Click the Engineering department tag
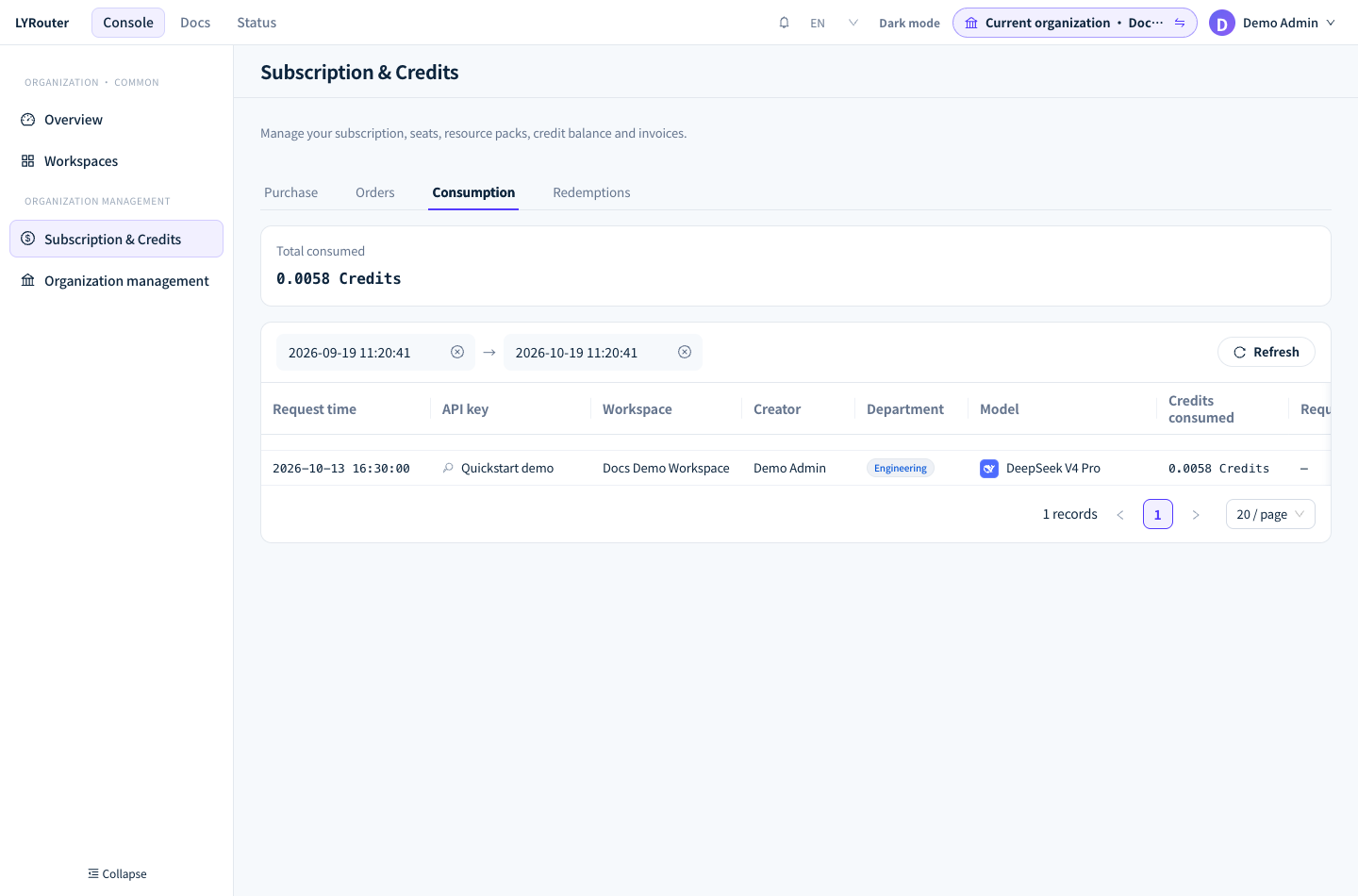Viewport: 1358px width, 896px height. click(901, 468)
